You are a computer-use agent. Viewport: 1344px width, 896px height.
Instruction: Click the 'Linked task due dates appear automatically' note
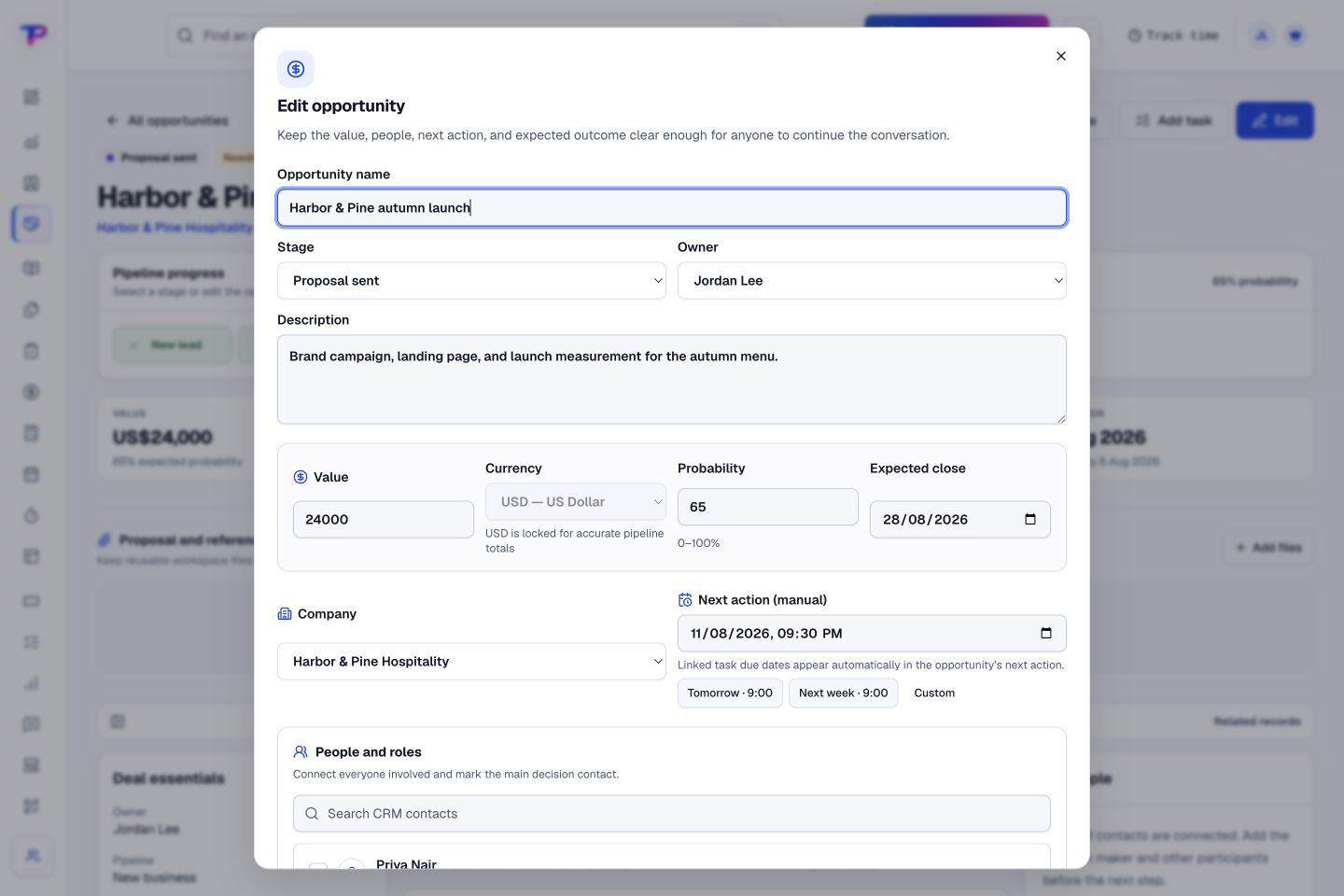871,665
